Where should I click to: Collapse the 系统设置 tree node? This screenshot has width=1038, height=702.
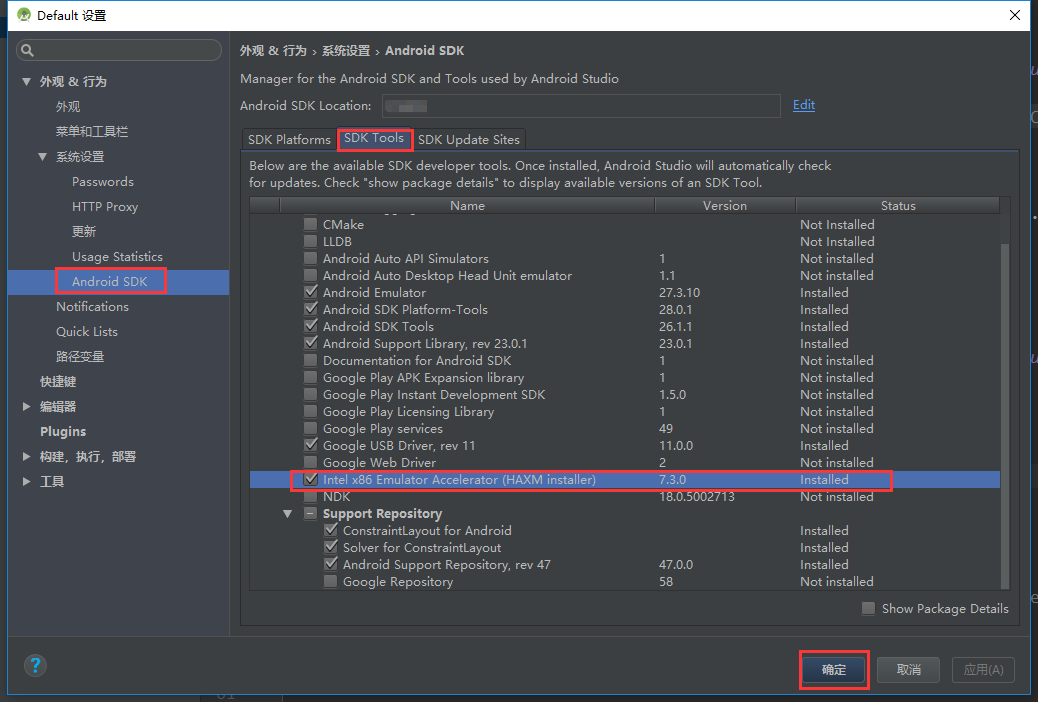pos(42,157)
